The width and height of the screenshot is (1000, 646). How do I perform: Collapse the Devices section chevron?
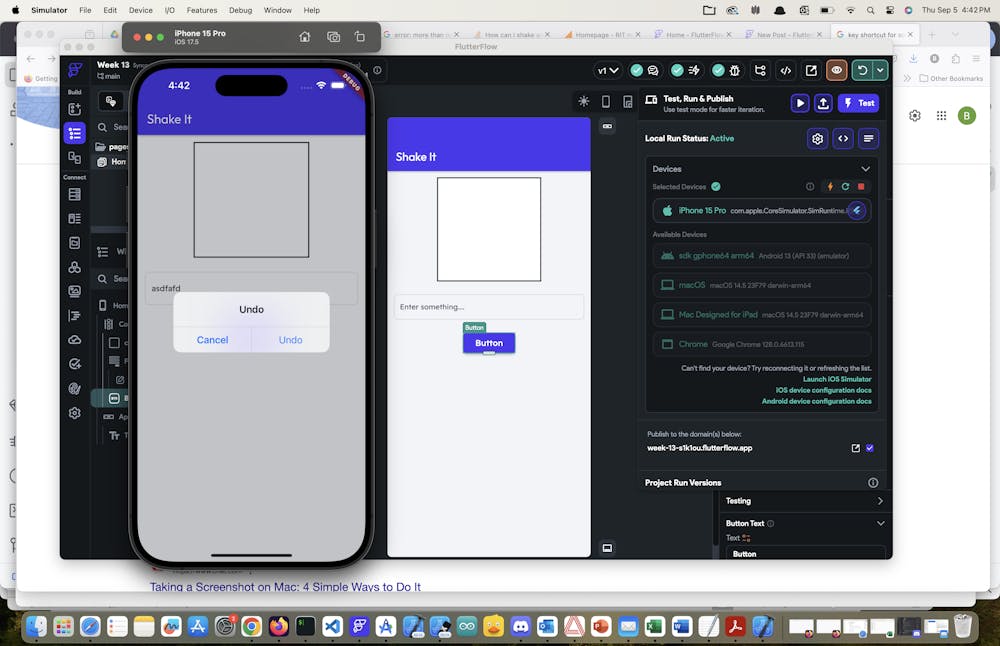[x=865, y=169]
